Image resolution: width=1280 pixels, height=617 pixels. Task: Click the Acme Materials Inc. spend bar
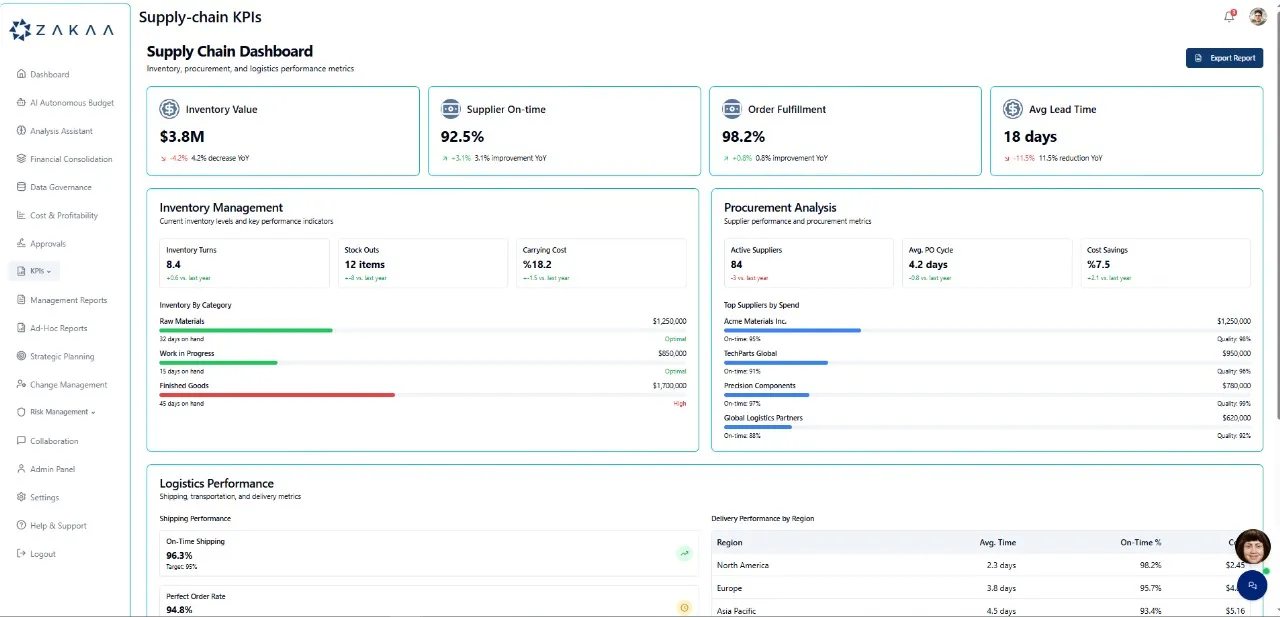coord(792,331)
